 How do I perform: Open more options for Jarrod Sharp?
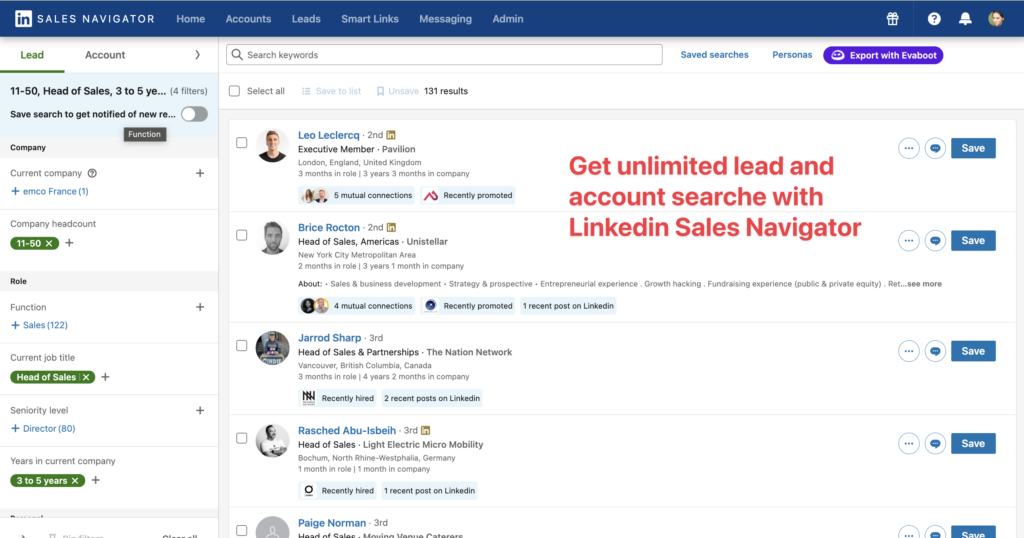pyautogui.click(x=908, y=351)
